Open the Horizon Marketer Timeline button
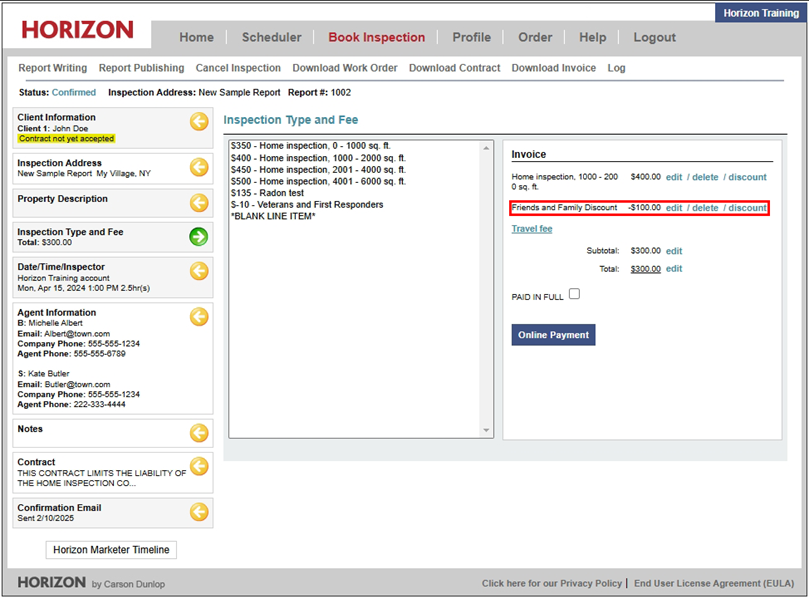809x599 pixels. click(111, 550)
